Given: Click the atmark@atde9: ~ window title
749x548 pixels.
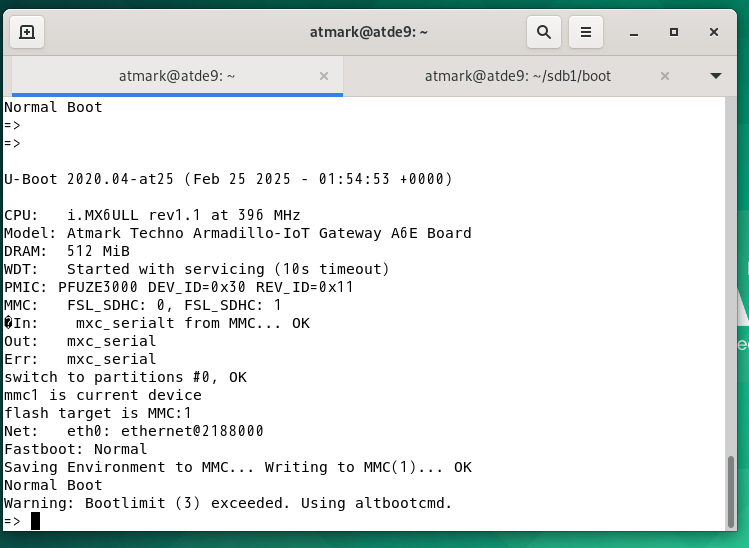Looking at the screenshot, I should 368,32.
